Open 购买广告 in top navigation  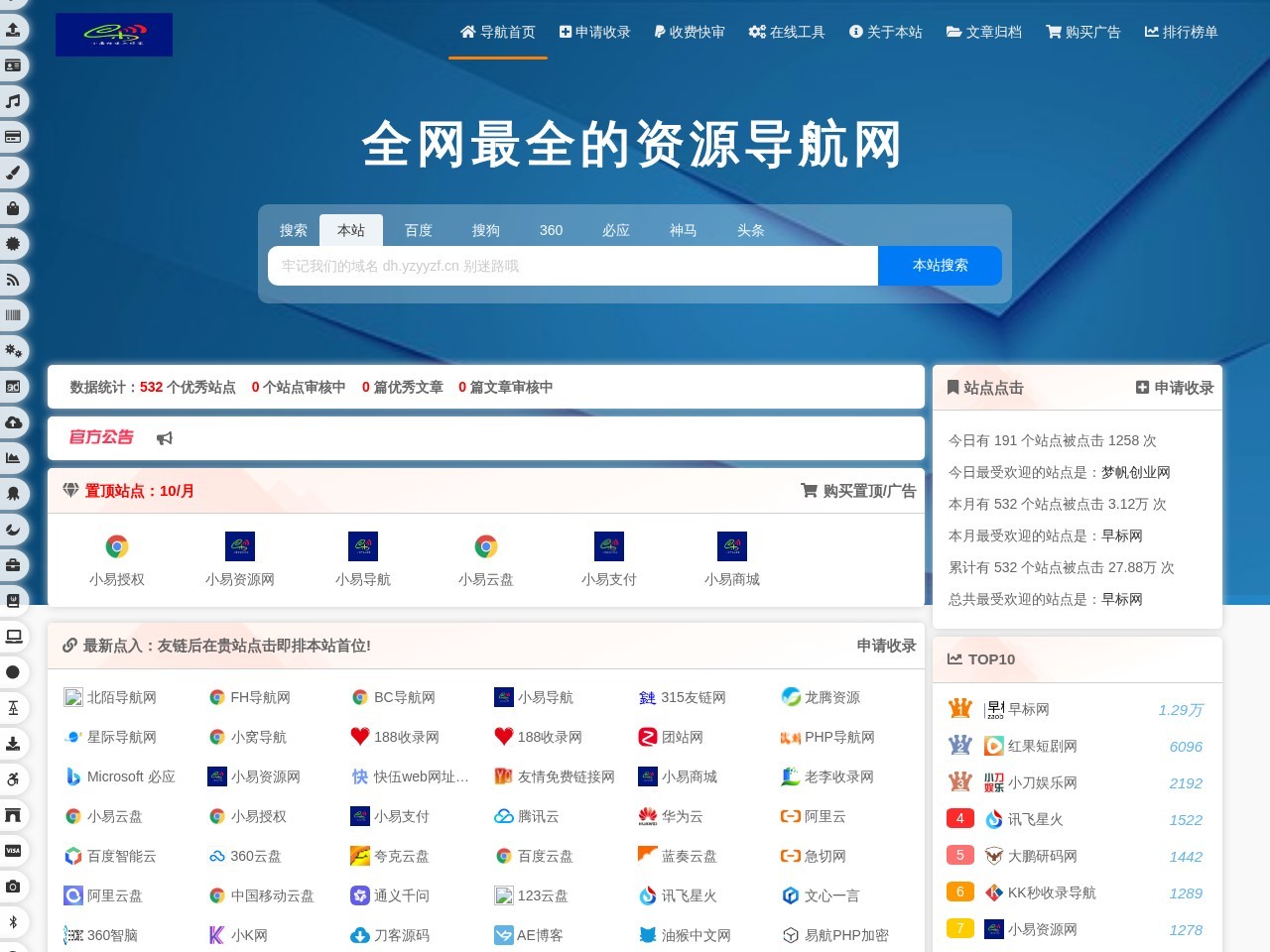coord(1083,32)
